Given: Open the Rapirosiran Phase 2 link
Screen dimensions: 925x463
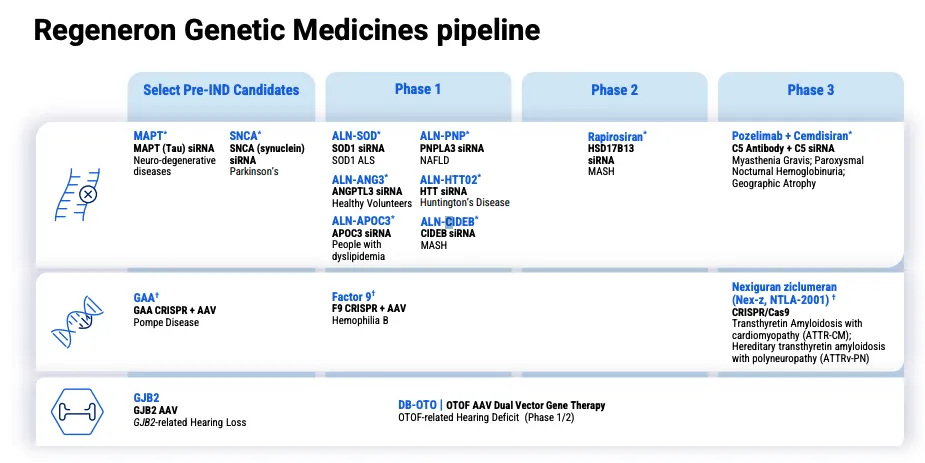Looking at the screenshot, I should 617,135.
